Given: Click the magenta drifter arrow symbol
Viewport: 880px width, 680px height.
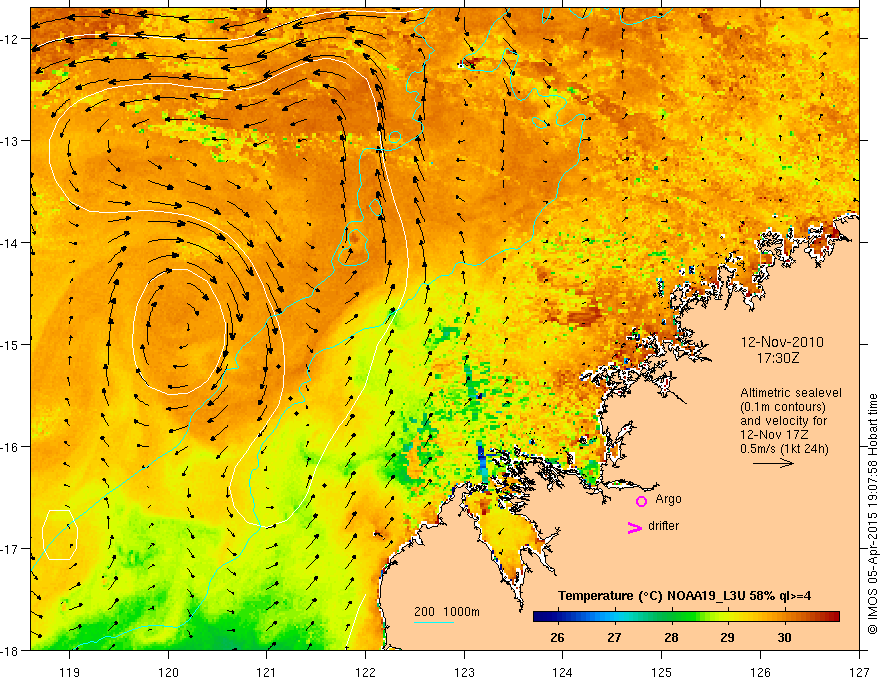Looking at the screenshot, I should [634, 527].
